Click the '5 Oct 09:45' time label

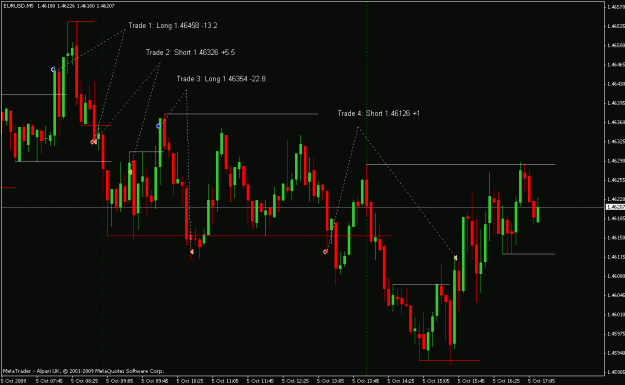155,381
